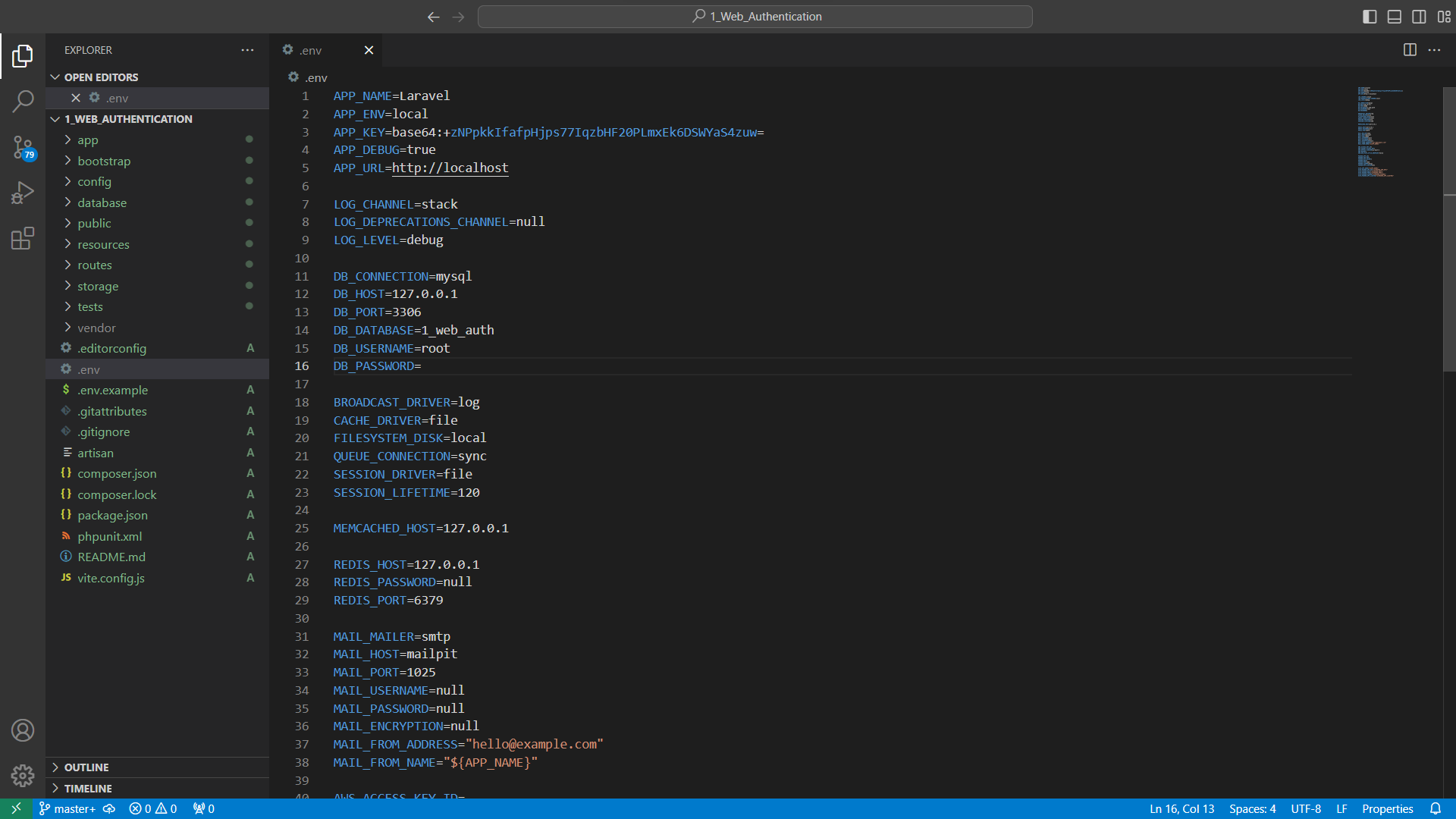Open the Extensions view
This screenshot has width=1456, height=819.
tap(23, 238)
